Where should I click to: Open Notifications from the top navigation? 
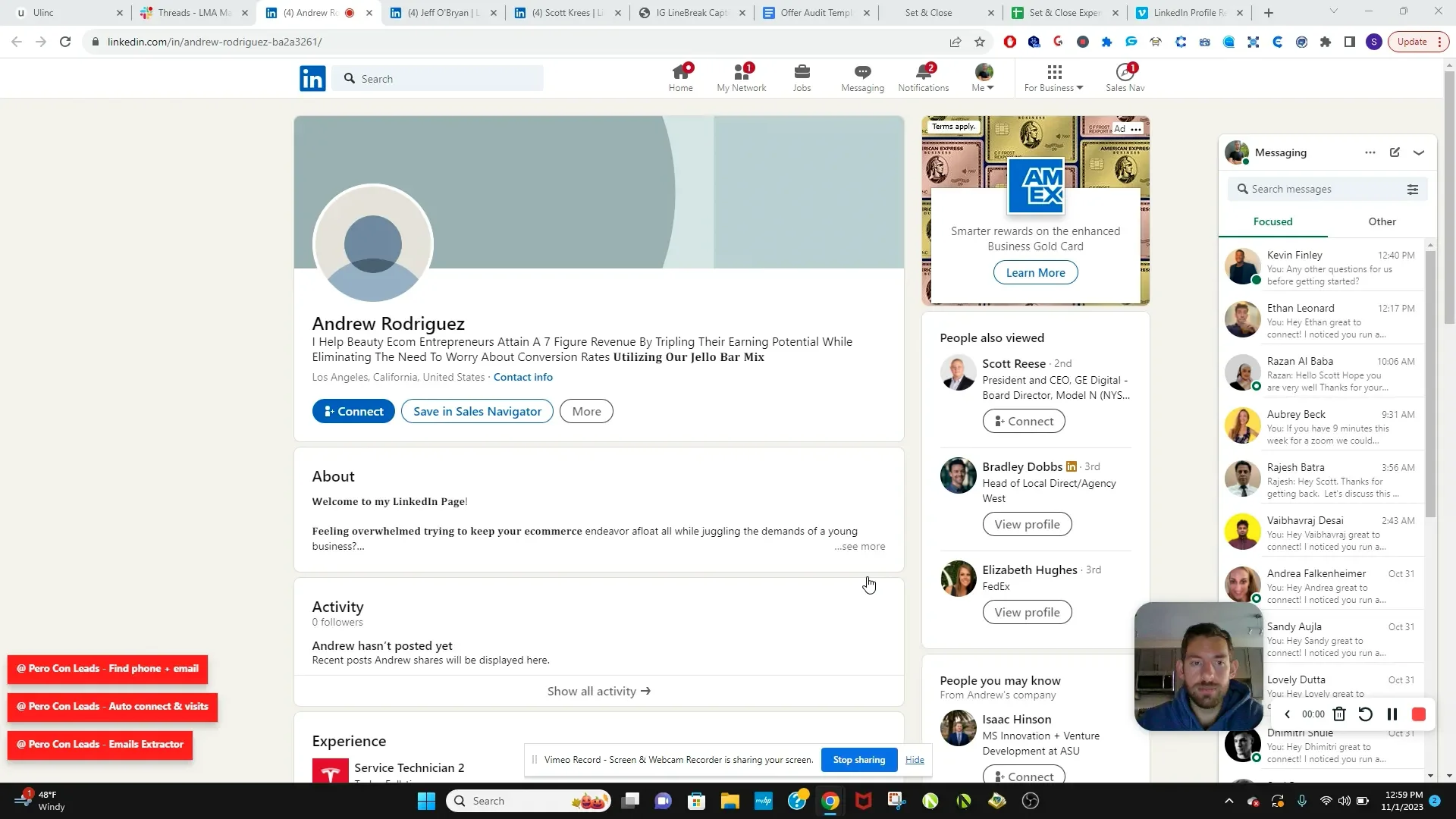click(x=923, y=77)
